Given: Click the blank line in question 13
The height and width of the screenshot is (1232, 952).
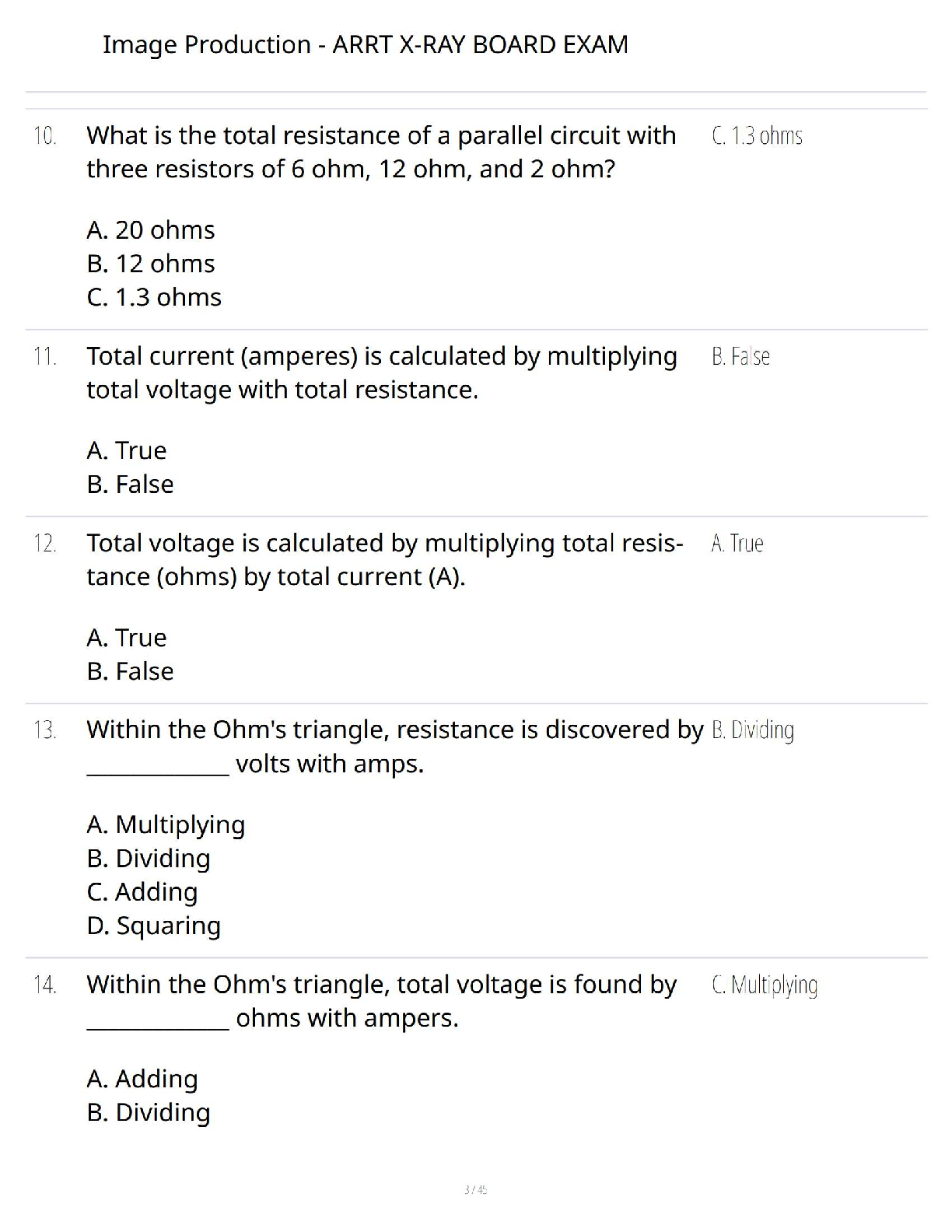Looking at the screenshot, I should (x=158, y=773).
